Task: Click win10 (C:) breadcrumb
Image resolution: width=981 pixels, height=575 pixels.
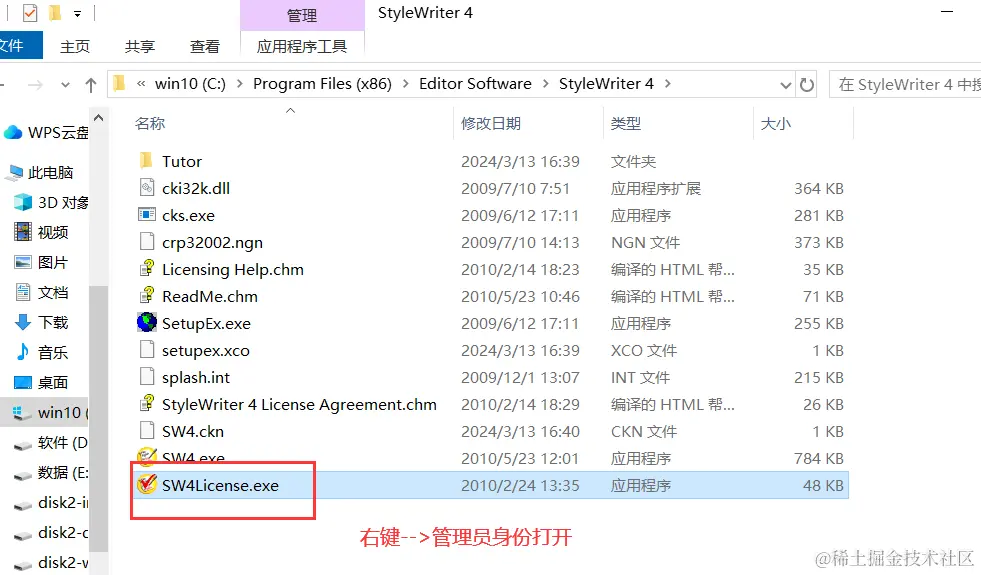Action: [x=190, y=84]
